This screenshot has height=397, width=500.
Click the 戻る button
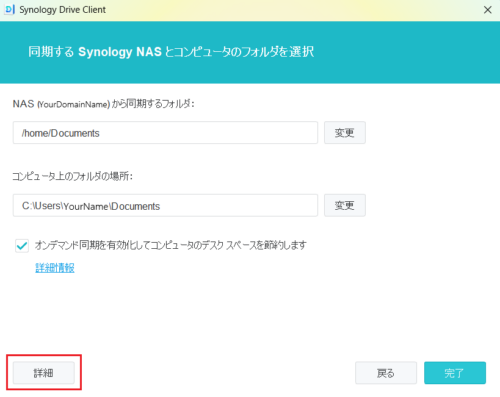pyautogui.click(x=386, y=373)
